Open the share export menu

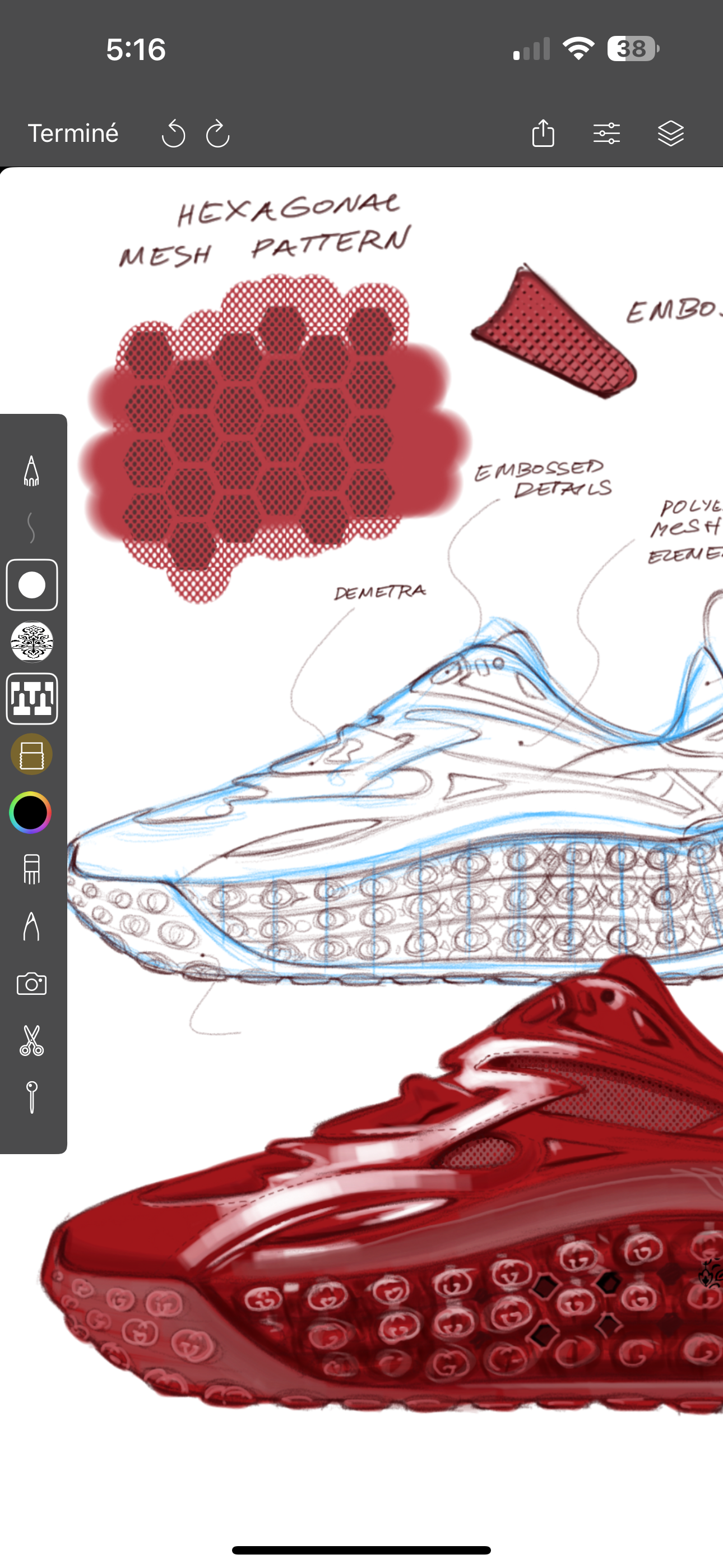click(x=543, y=133)
